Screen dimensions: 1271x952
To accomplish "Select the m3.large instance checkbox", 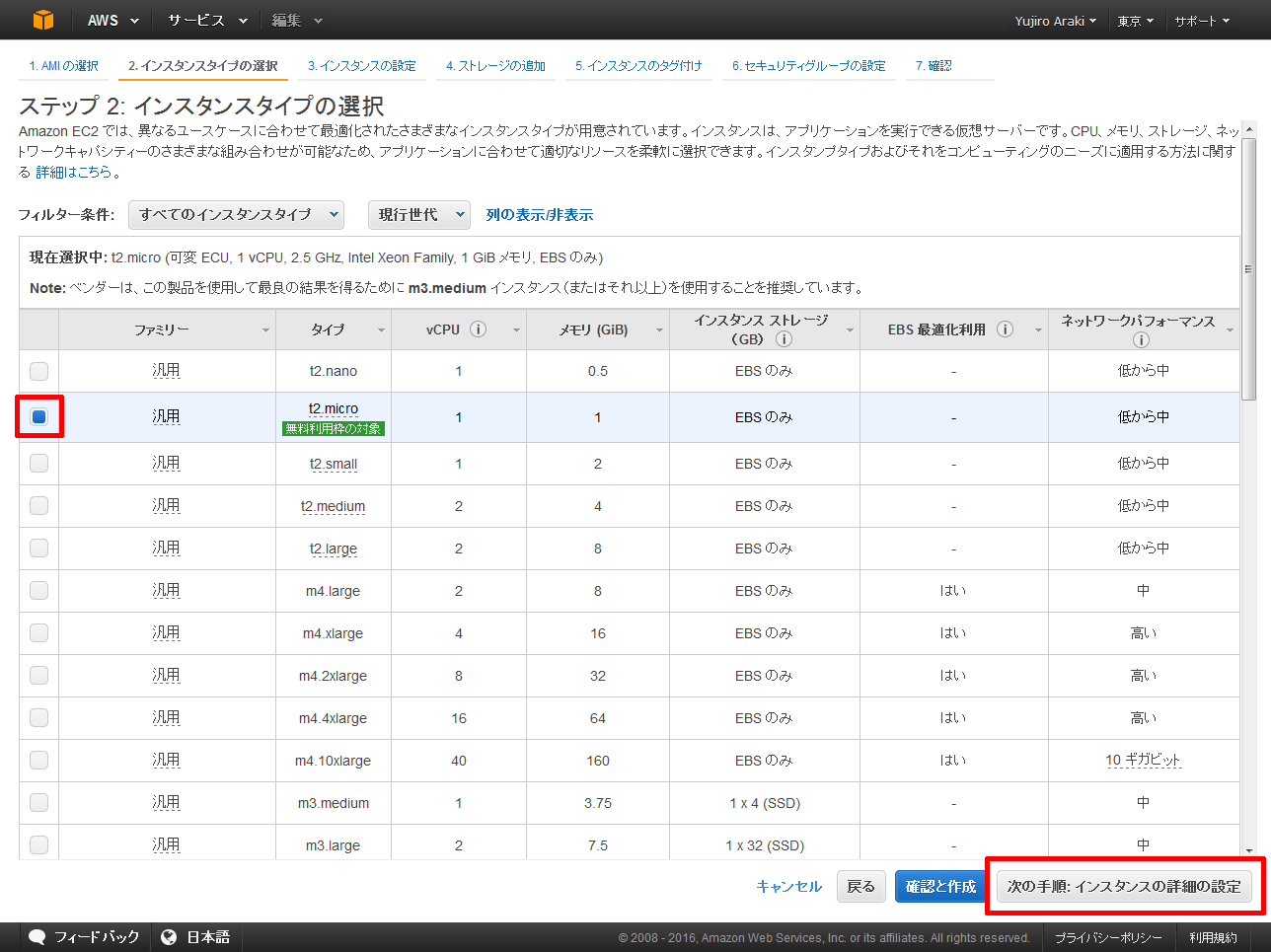I will (38, 844).
